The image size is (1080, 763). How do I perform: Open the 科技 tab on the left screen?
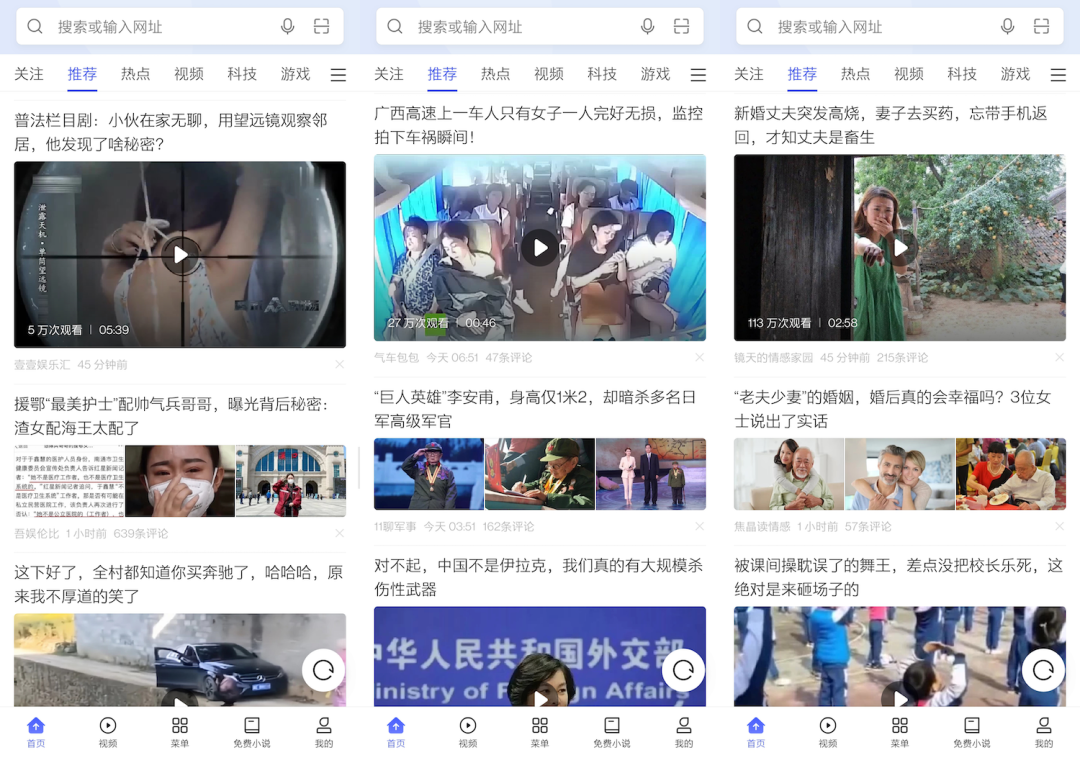242,74
